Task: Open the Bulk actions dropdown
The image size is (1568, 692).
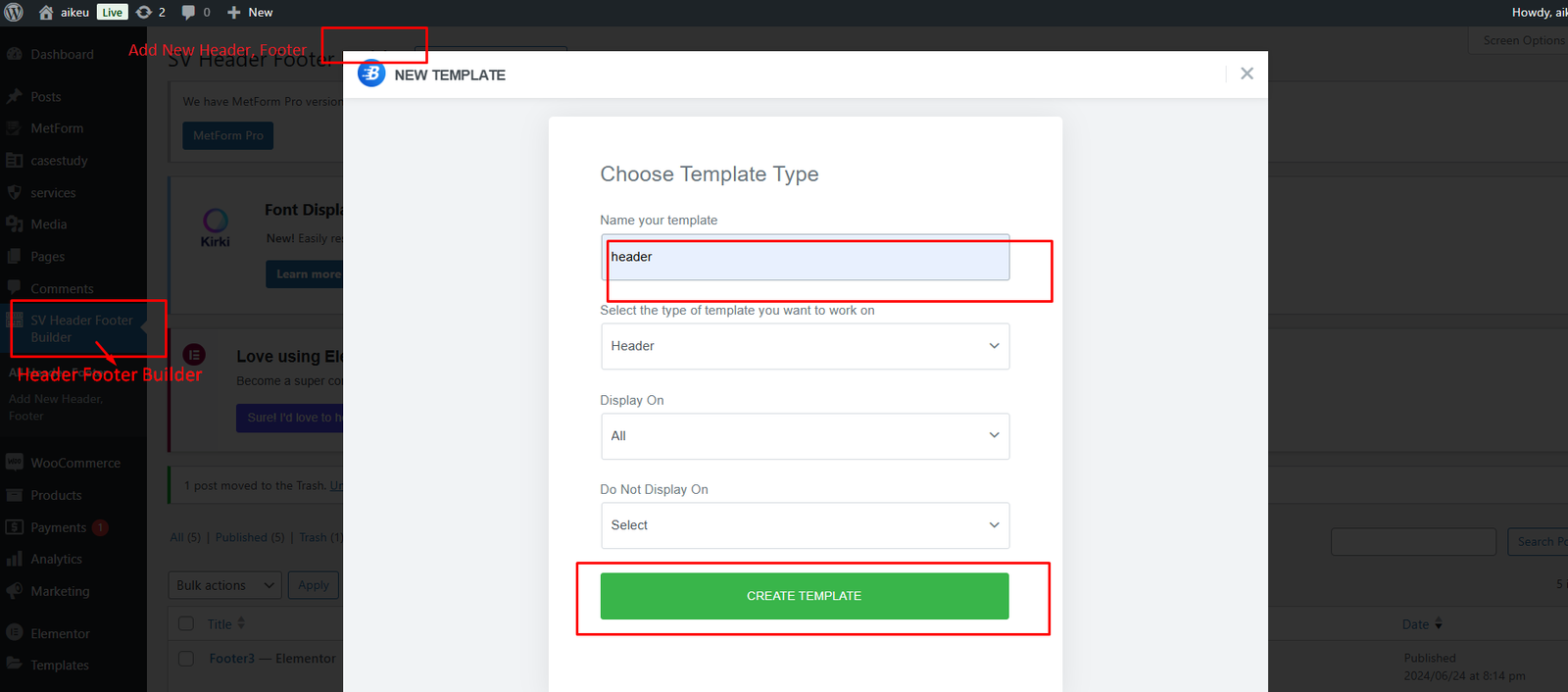Action: tap(224, 585)
